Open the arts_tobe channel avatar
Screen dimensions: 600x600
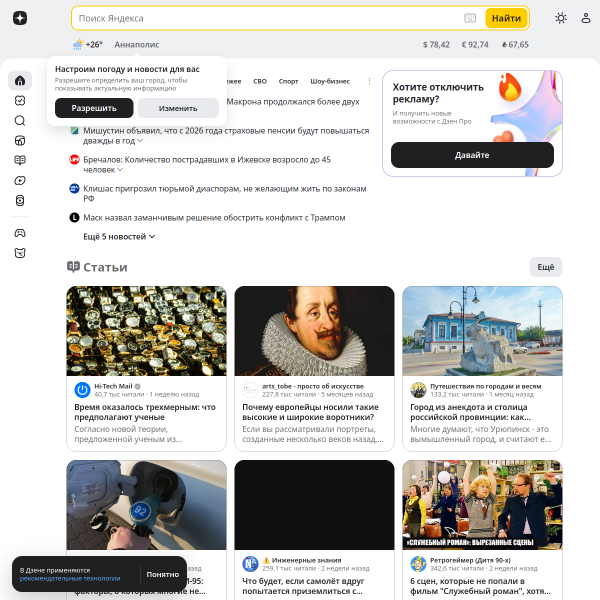click(250, 390)
